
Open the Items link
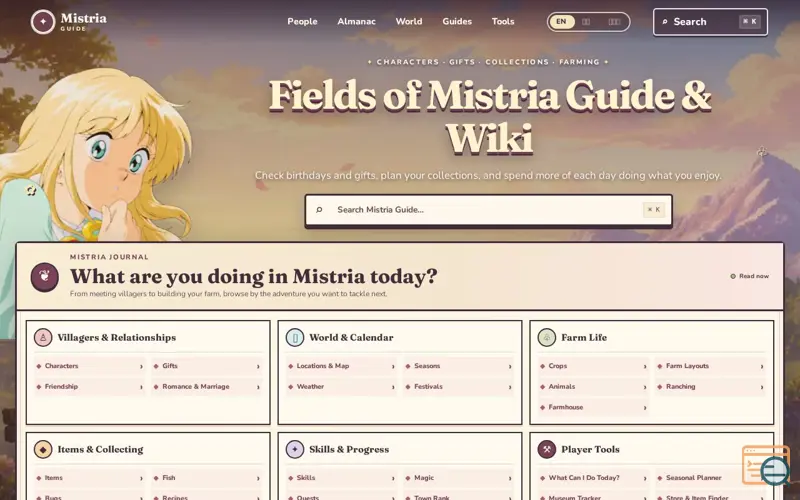tap(90, 478)
